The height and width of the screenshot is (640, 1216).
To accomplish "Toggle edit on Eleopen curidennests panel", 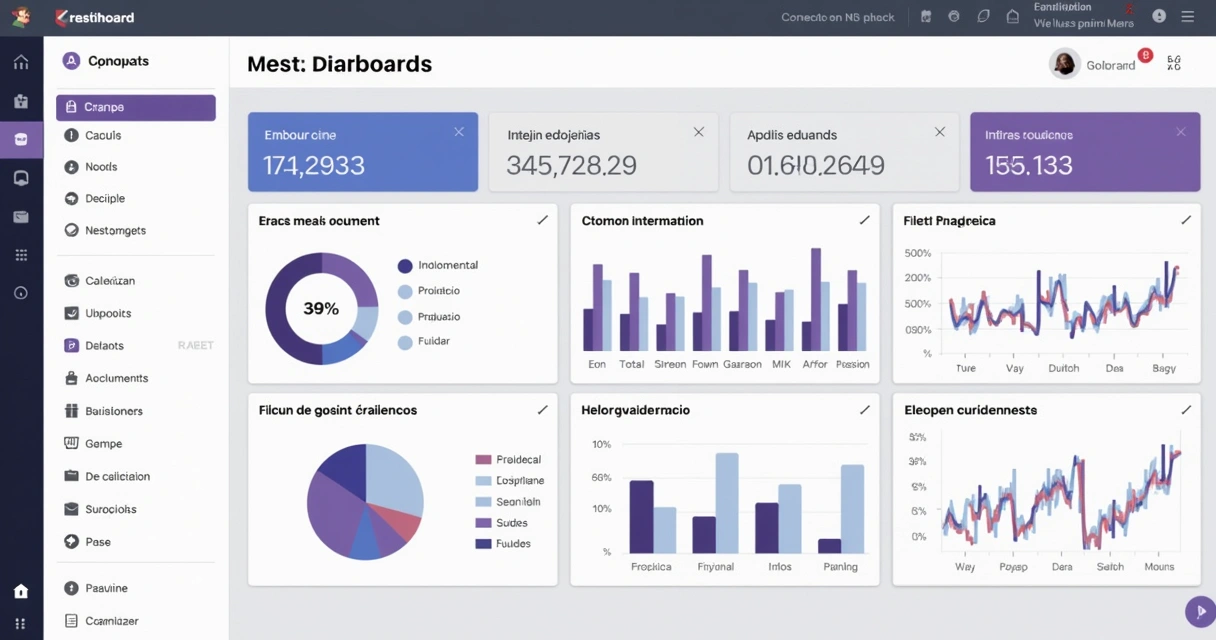I will [1186, 408].
